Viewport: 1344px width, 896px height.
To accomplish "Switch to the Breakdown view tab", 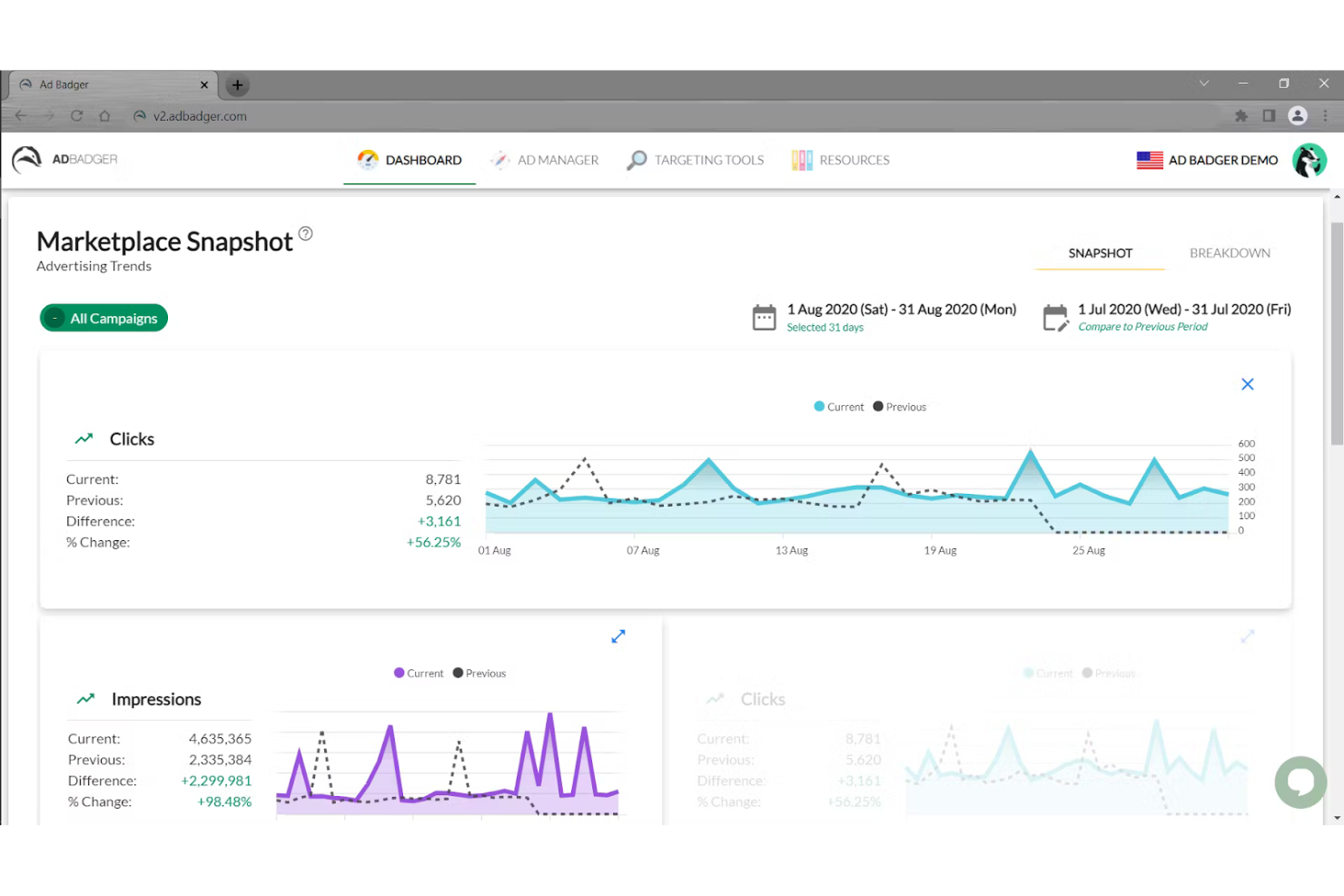I will [x=1230, y=253].
